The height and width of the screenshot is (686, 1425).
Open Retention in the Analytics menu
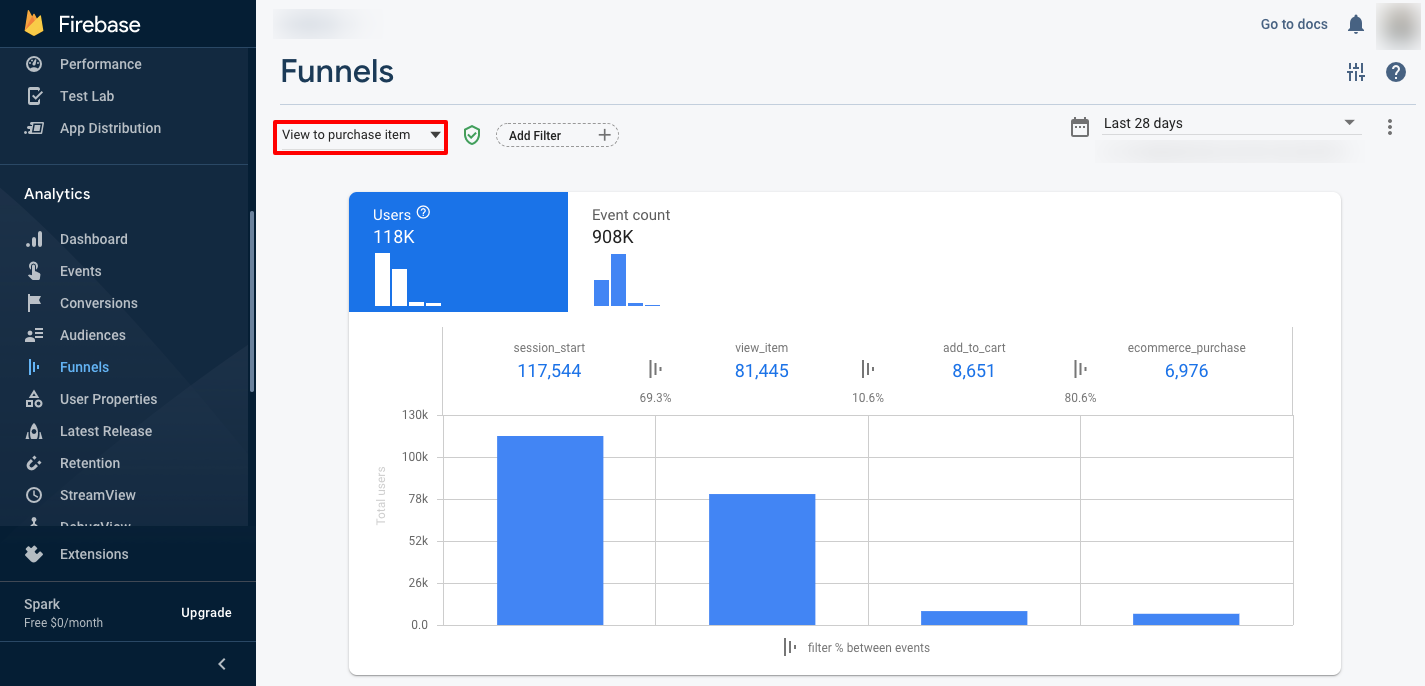point(89,463)
